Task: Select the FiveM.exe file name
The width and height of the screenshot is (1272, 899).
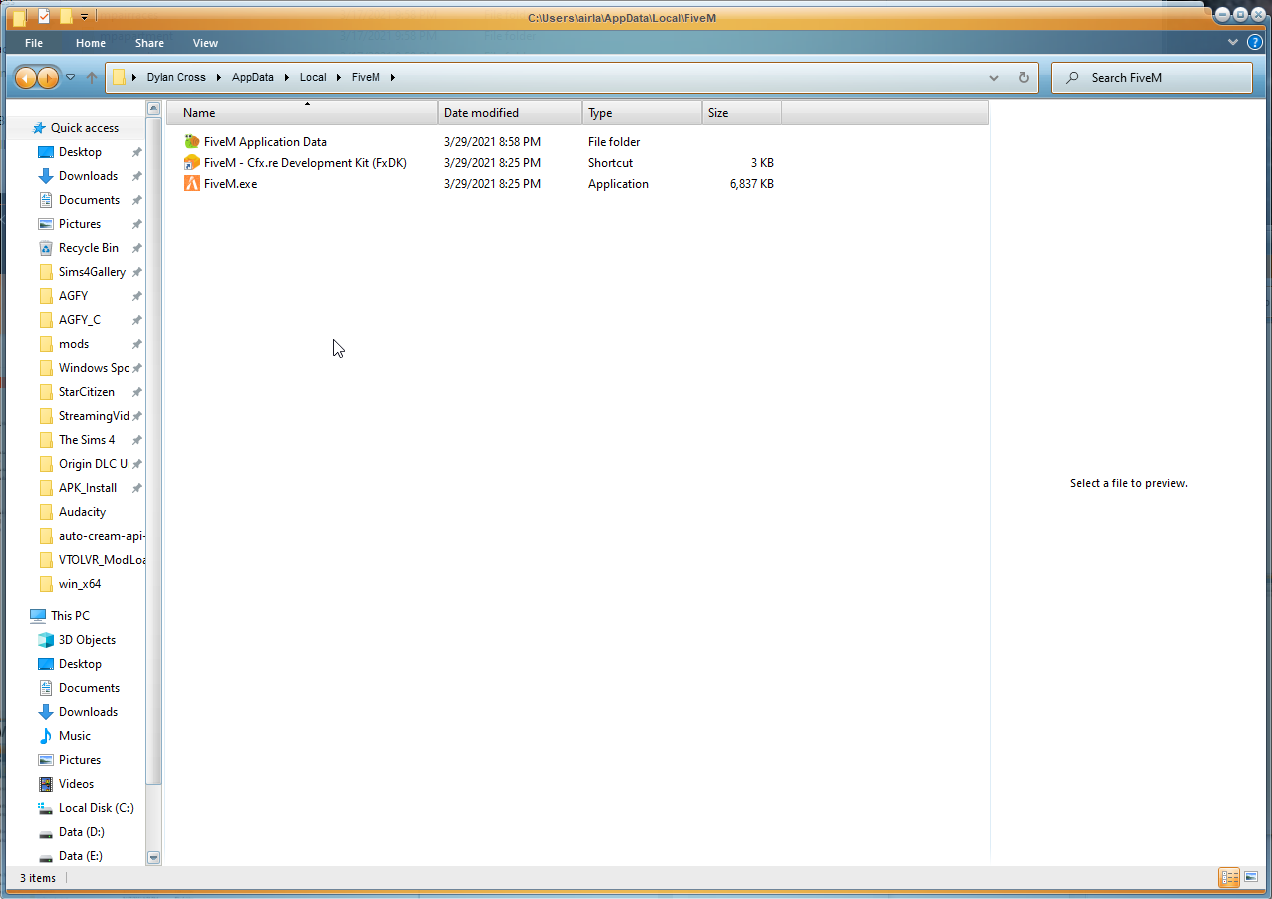Action: click(230, 184)
